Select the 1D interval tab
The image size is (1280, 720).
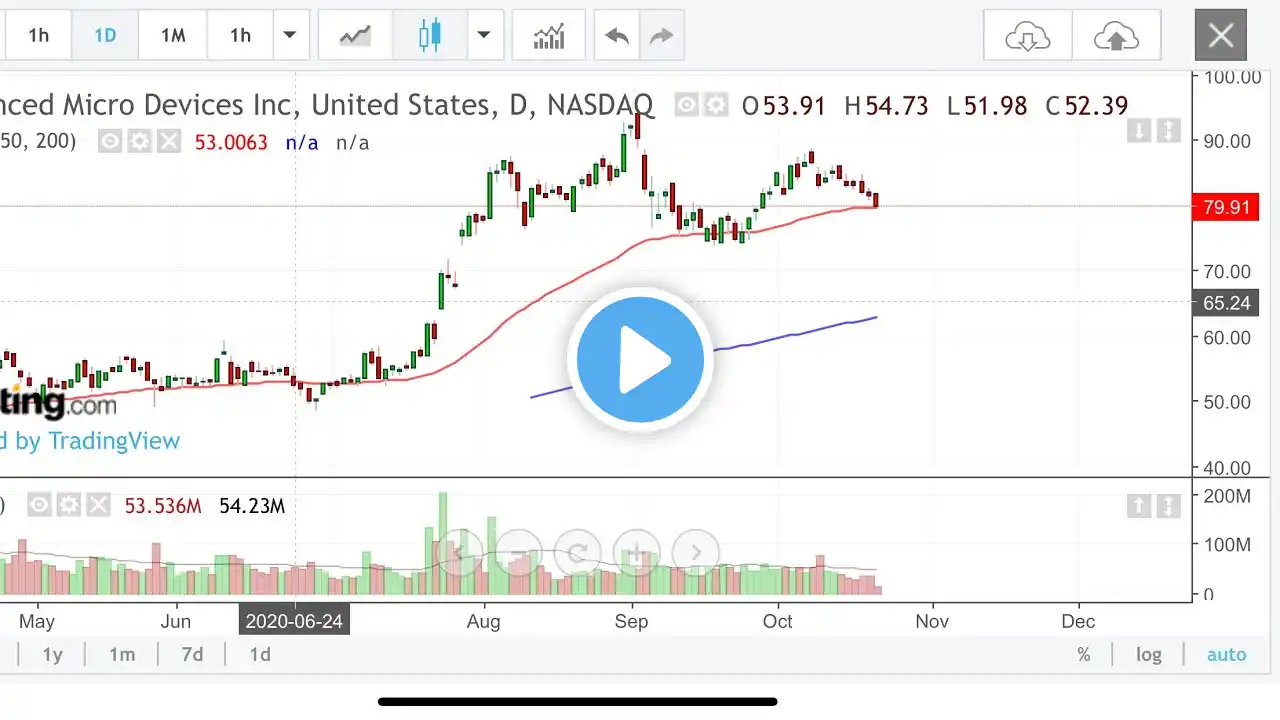coord(105,36)
